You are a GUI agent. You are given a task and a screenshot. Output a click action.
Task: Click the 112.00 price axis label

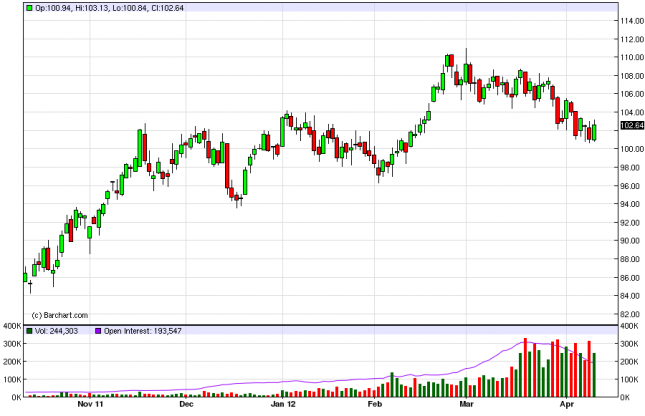click(x=632, y=39)
